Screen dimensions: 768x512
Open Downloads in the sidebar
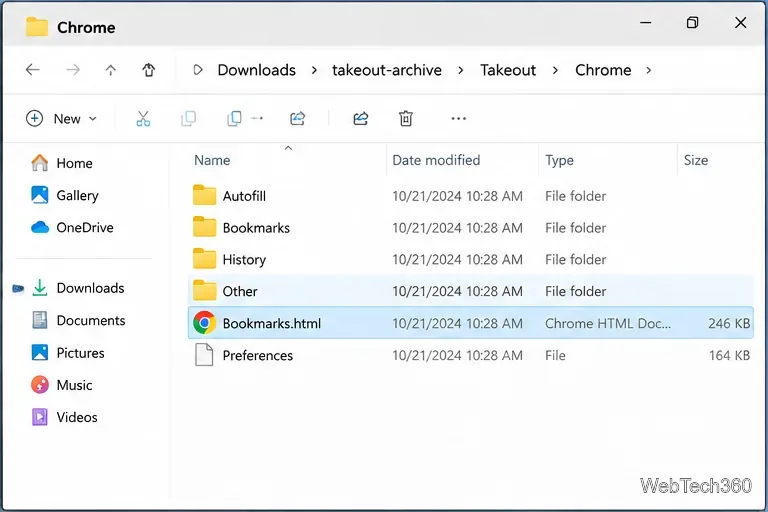pyautogui.click(x=78, y=288)
